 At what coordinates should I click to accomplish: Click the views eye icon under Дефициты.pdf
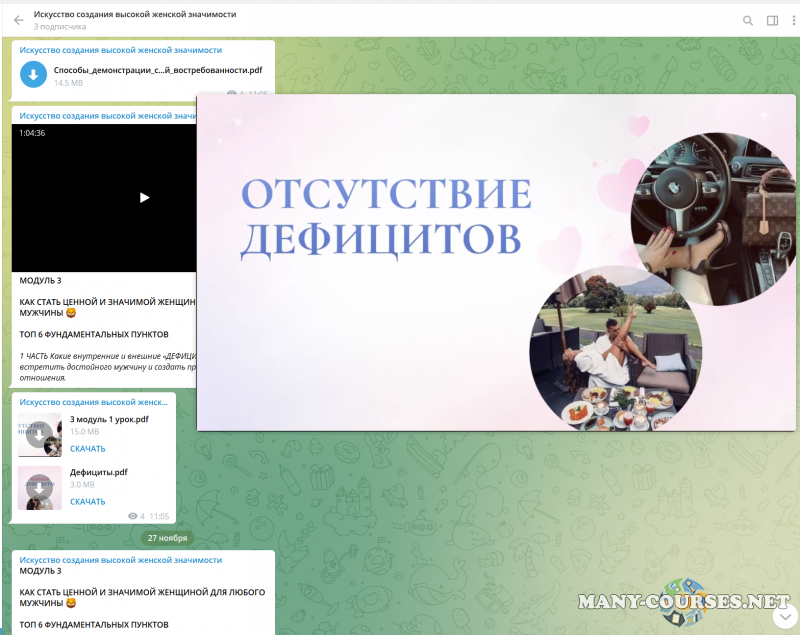coord(132,516)
